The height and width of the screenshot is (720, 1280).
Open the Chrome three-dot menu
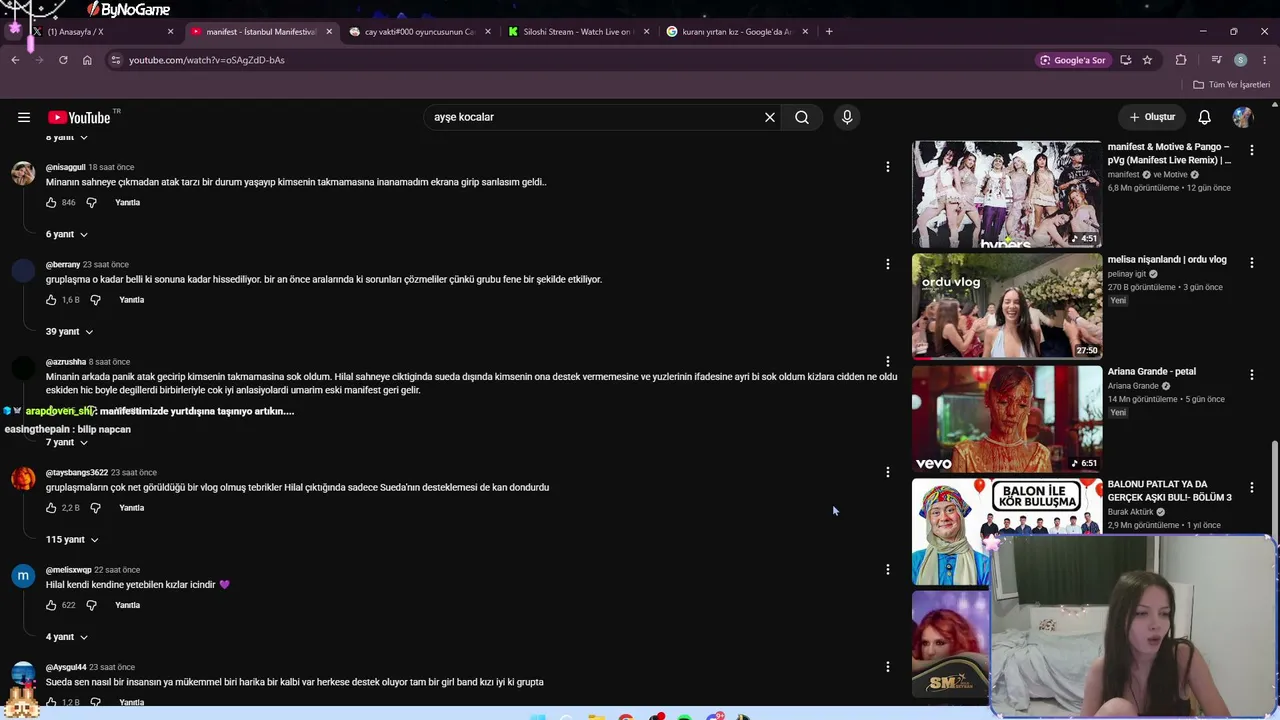pyautogui.click(x=1263, y=60)
